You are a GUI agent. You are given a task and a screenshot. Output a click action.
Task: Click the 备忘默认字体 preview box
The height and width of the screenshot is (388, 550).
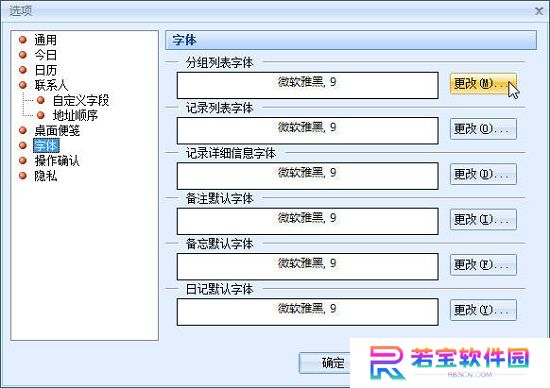tap(308, 267)
